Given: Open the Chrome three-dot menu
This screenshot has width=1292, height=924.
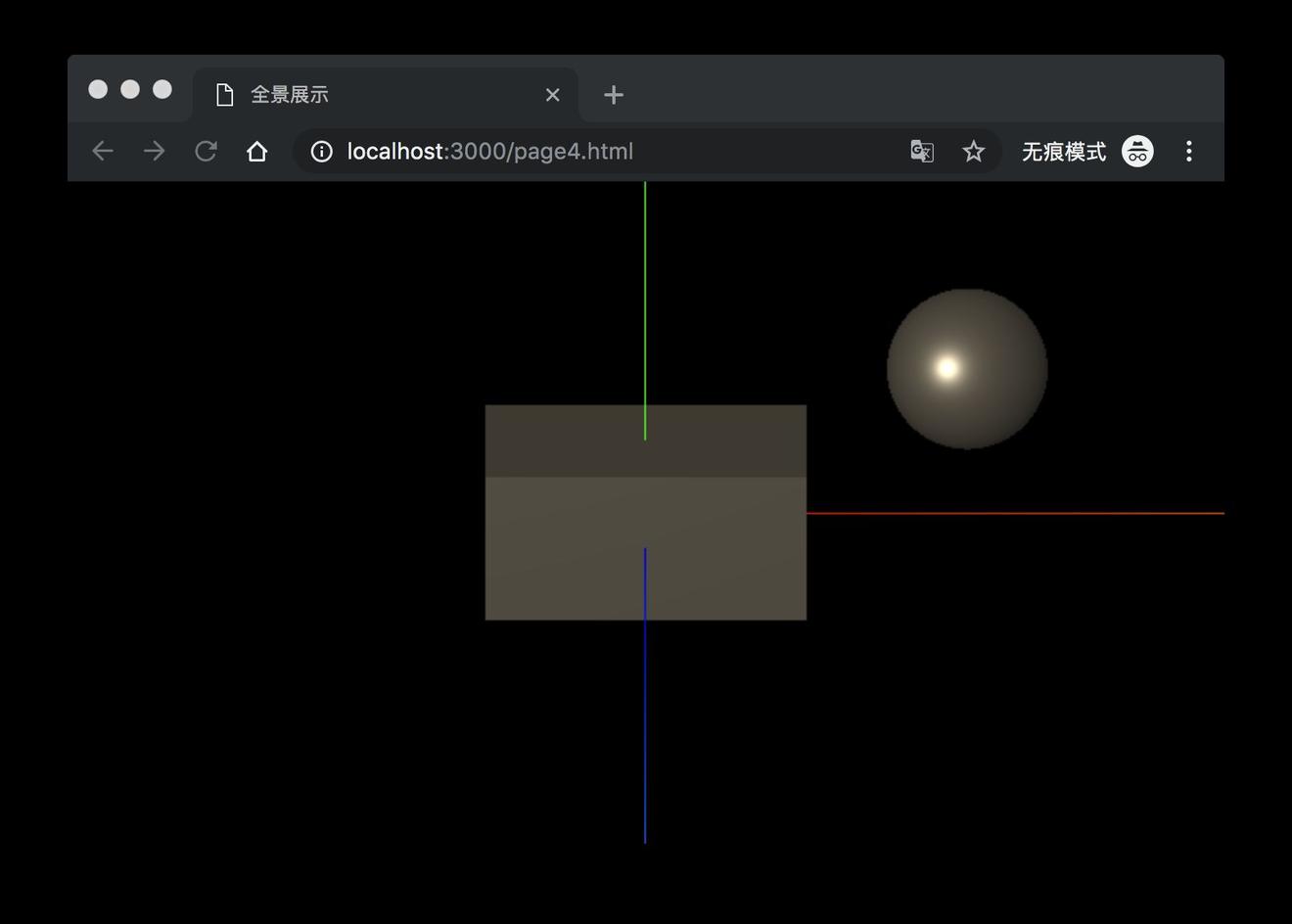Looking at the screenshot, I should 1188,151.
